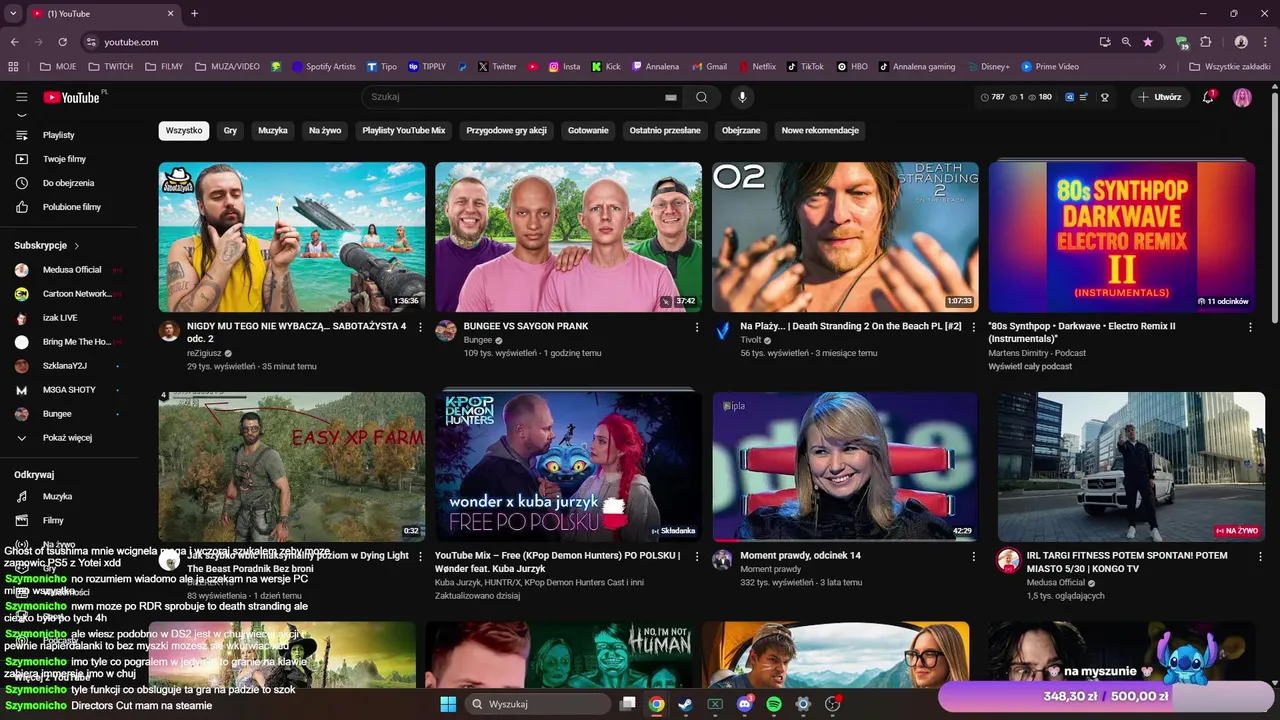This screenshot has height=720, width=1280.
Task: Open the Twitter bookmark
Action: click(497, 67)
